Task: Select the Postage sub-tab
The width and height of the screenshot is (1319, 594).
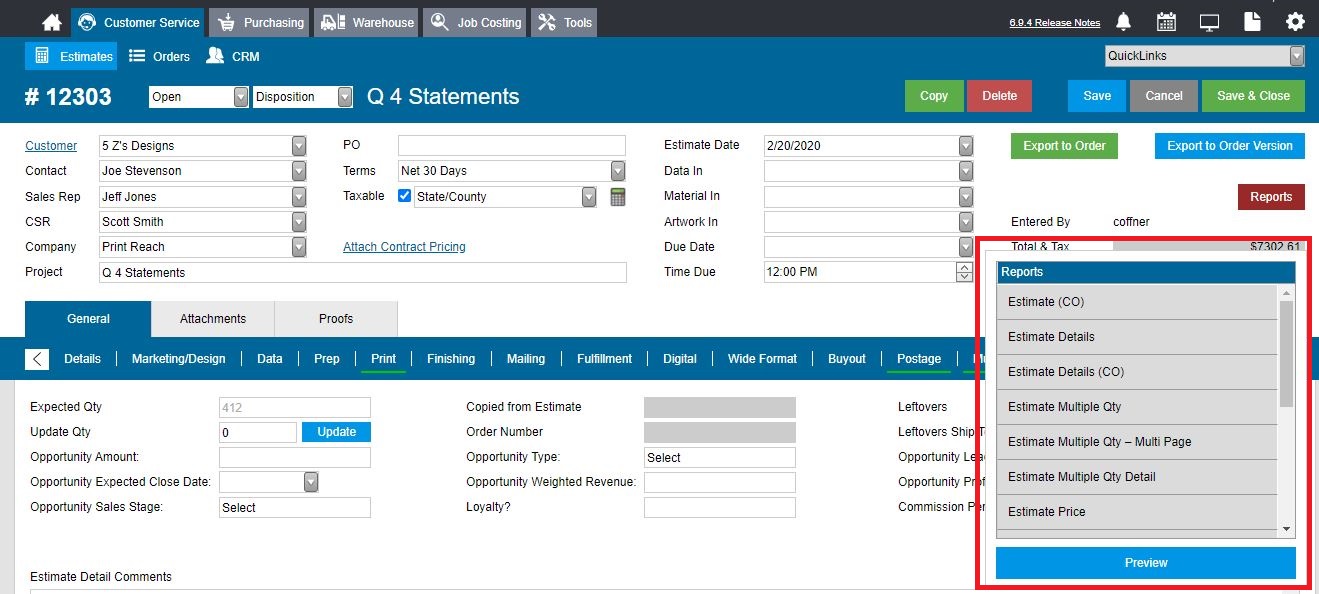Action: (x=919, y=359)
